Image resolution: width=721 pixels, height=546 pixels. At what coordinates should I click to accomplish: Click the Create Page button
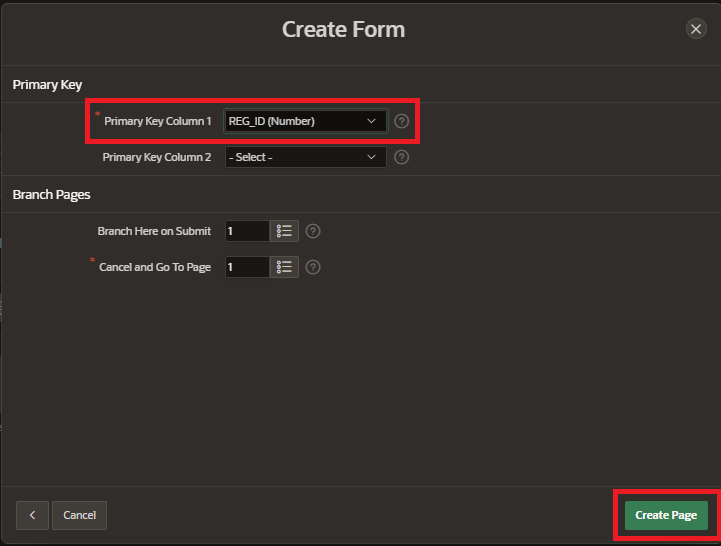666,515
